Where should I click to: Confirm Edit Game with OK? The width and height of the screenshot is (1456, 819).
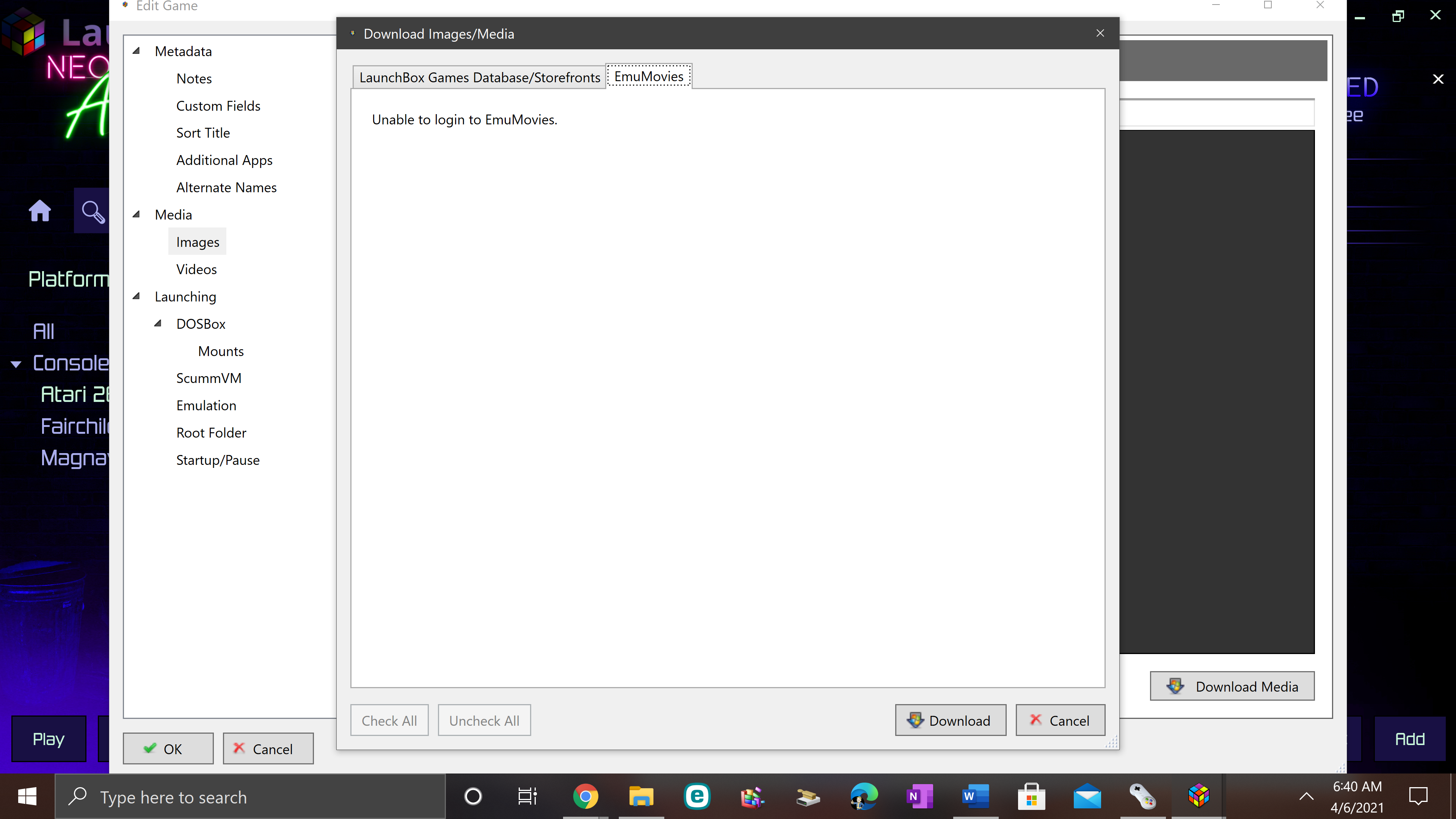point(168,748)
